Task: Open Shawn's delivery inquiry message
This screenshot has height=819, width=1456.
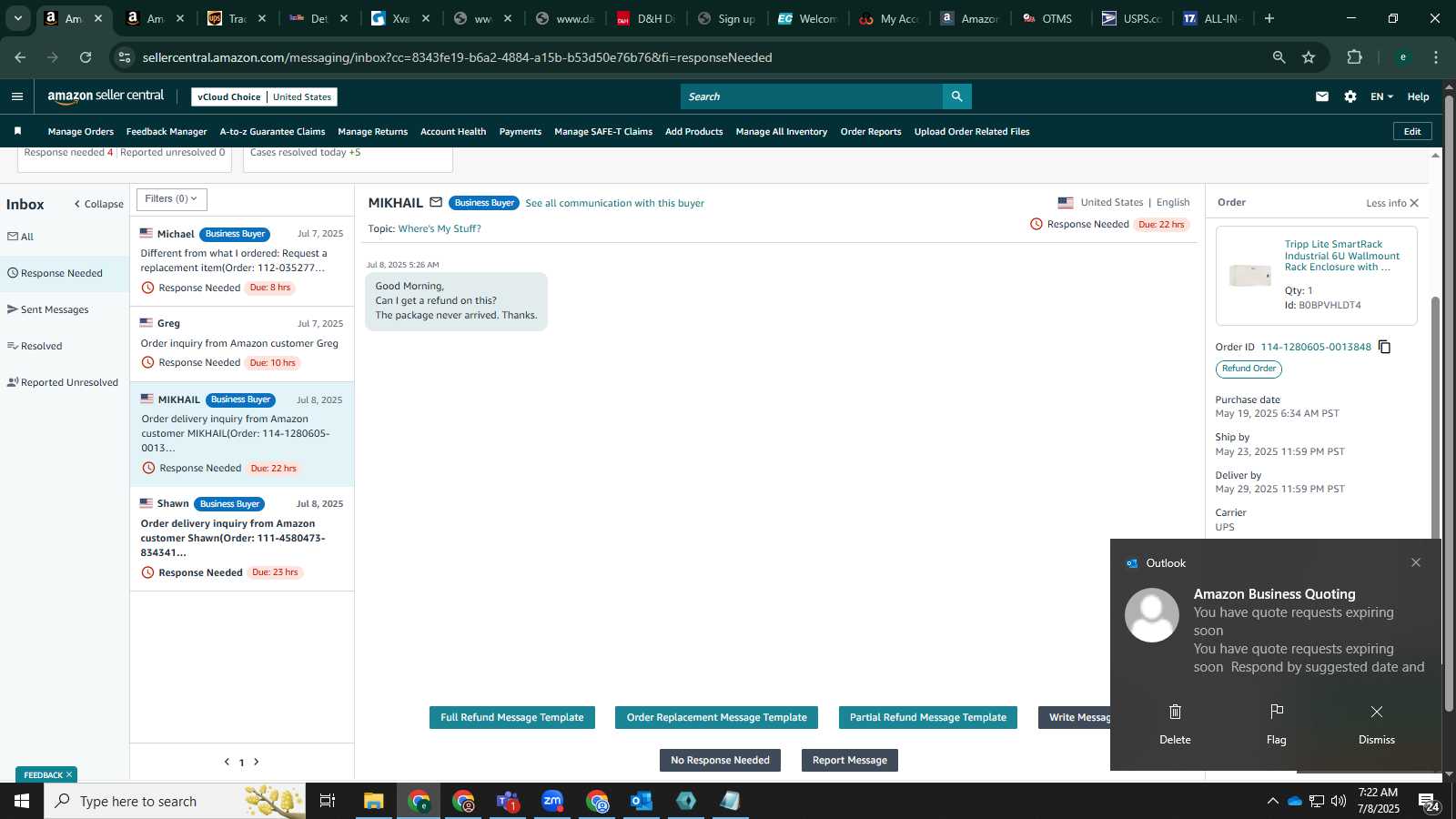Action: [x=242, y=539]
